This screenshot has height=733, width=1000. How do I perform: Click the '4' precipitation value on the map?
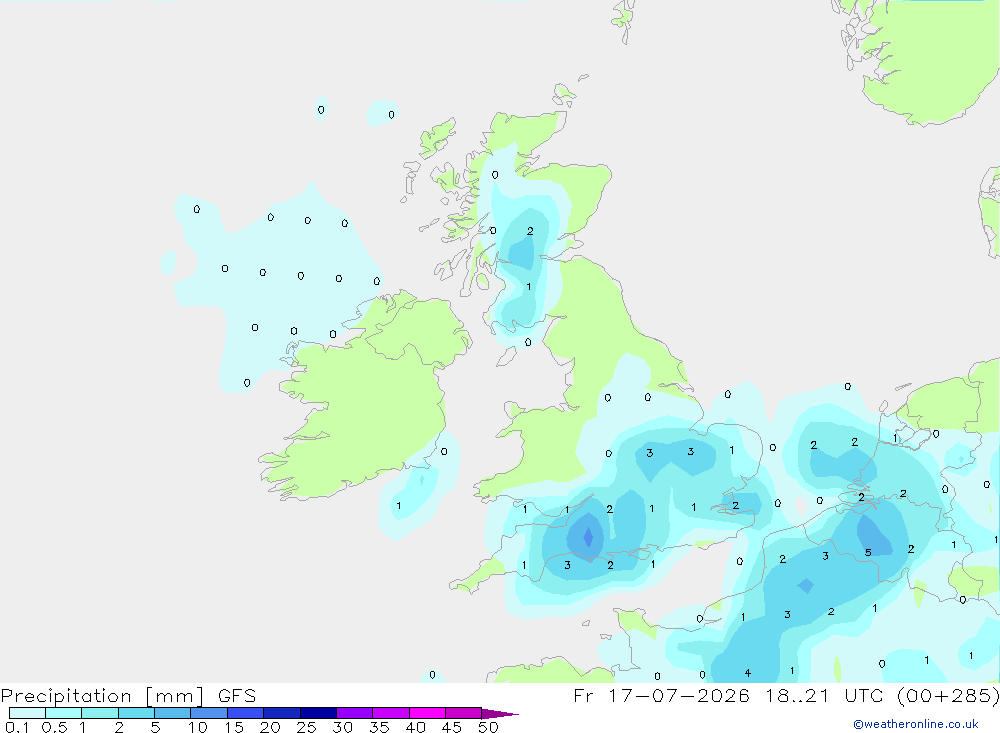747,672
